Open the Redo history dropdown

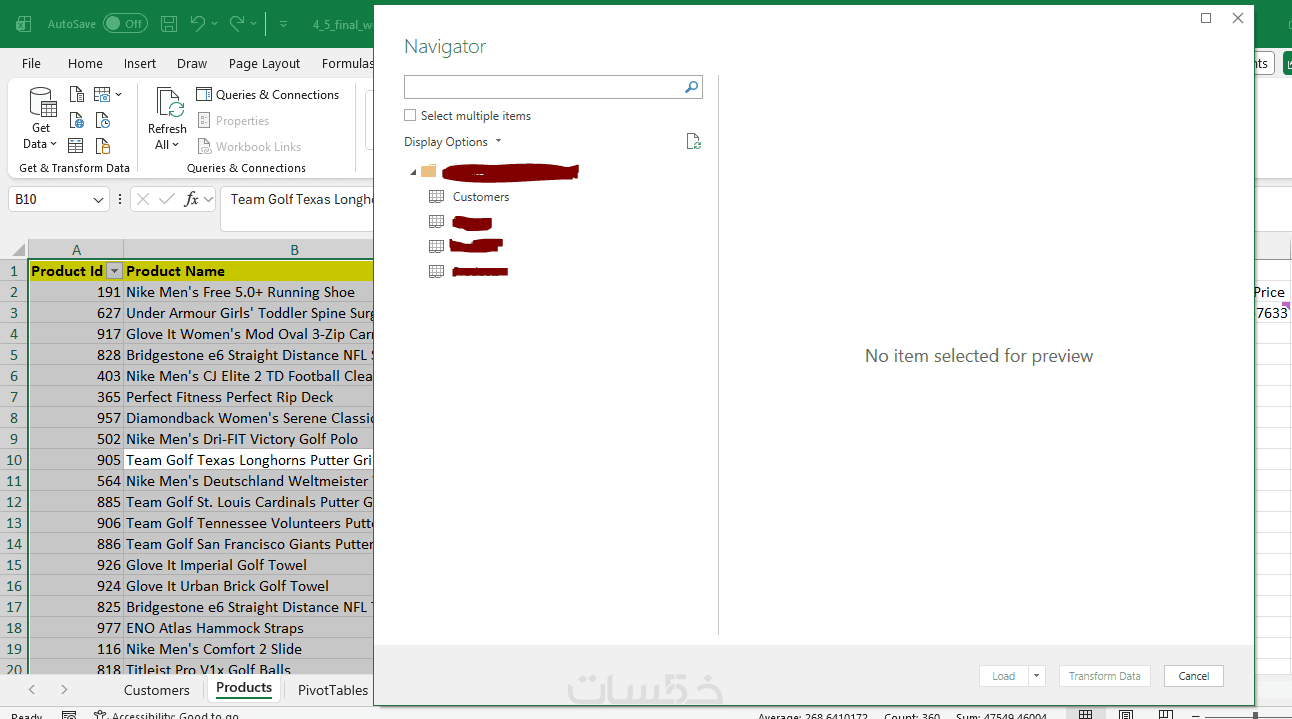pos(253,23)
